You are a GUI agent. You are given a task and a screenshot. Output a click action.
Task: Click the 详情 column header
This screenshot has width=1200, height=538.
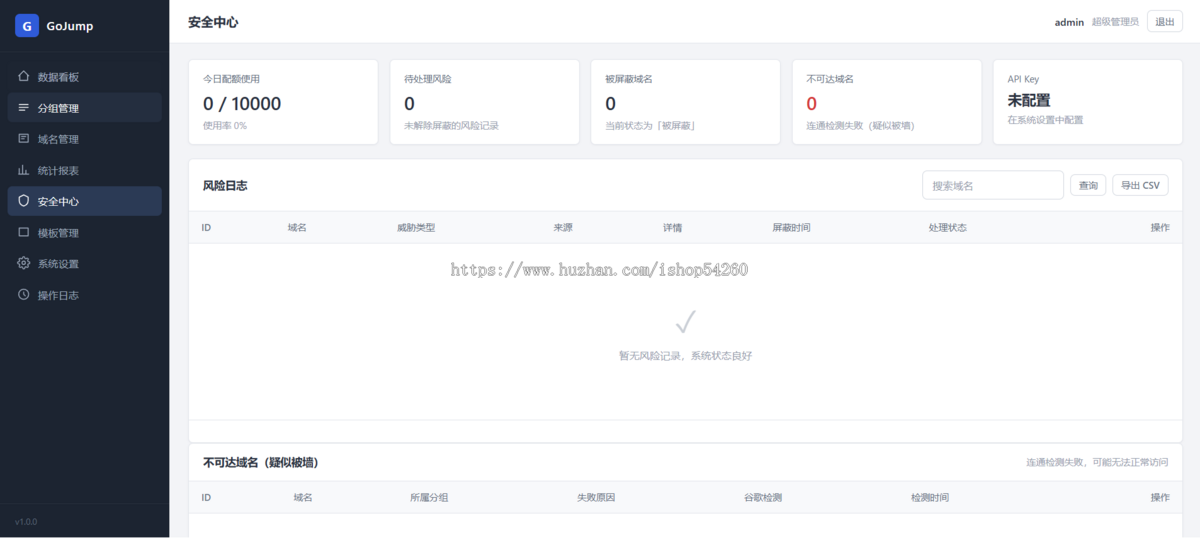pos(672,228)
